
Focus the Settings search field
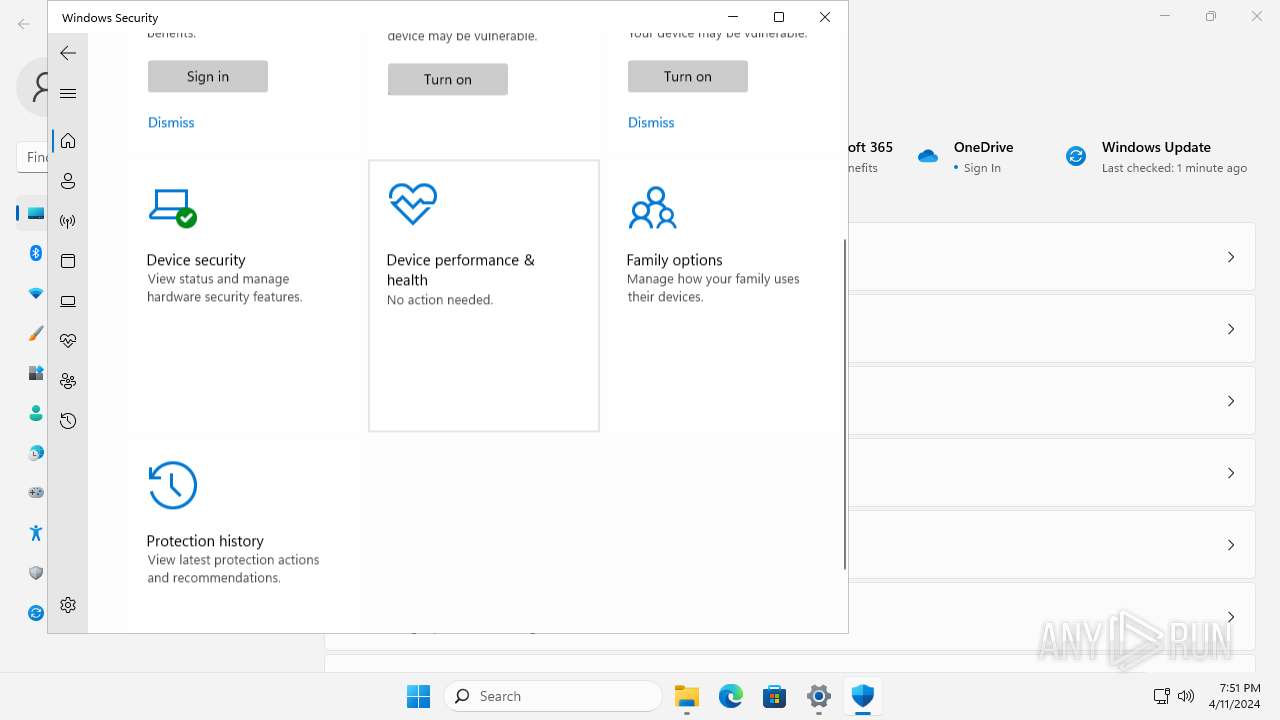coord(33,157)
